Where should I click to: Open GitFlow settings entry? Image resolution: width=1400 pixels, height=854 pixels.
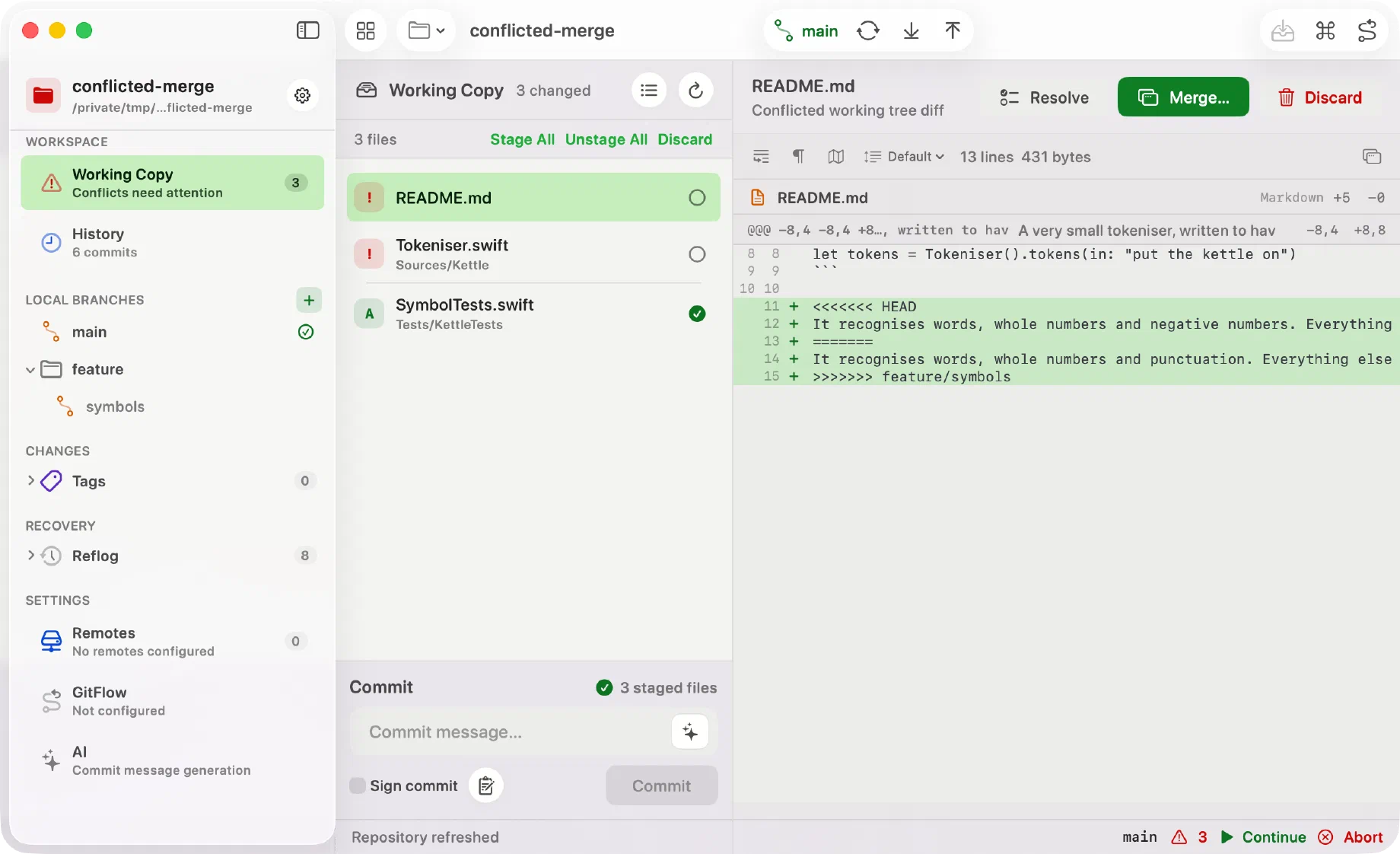pyautogui.click(x=173, y=701)
